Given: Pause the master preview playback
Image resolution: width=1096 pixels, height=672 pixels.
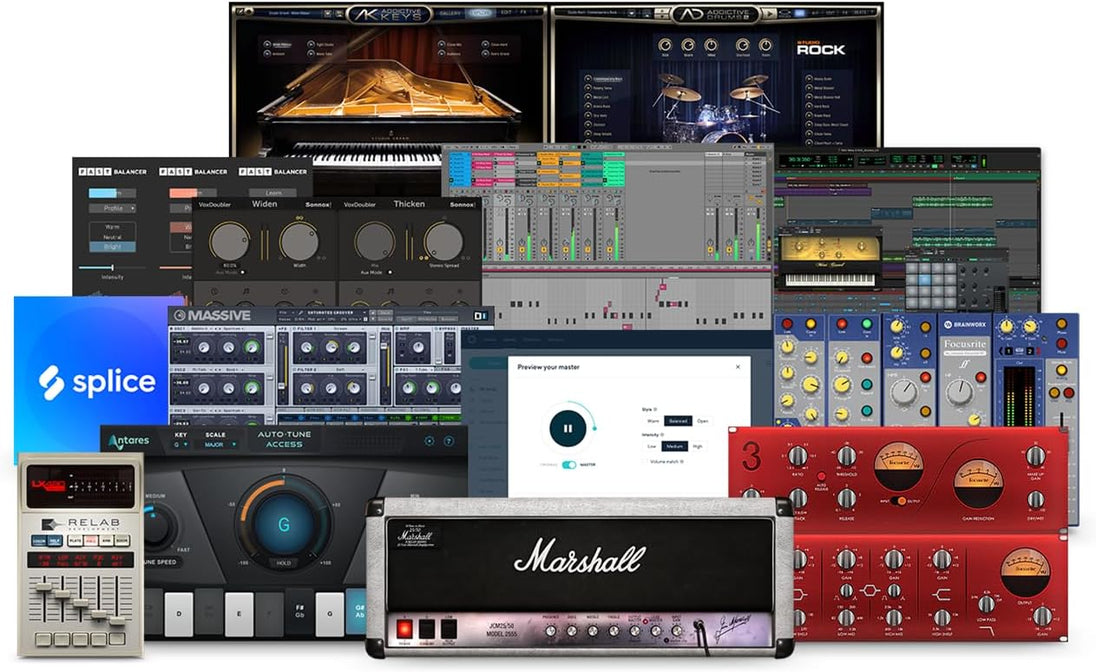Looking at the screenshot, I should tap(567, 428).
